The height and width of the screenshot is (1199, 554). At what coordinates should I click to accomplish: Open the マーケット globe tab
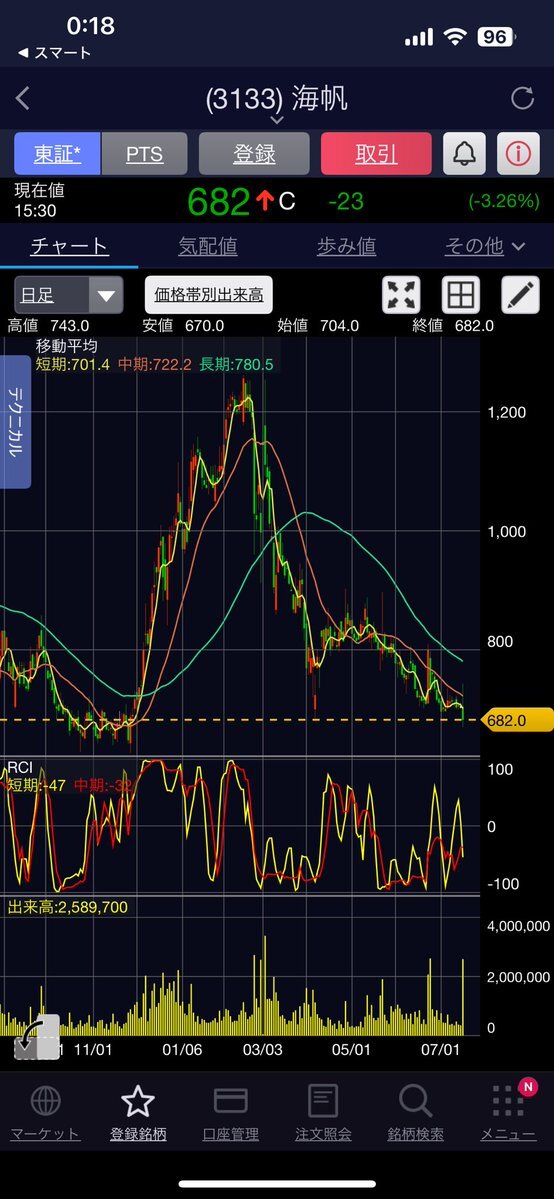(x=45, y=1113)
